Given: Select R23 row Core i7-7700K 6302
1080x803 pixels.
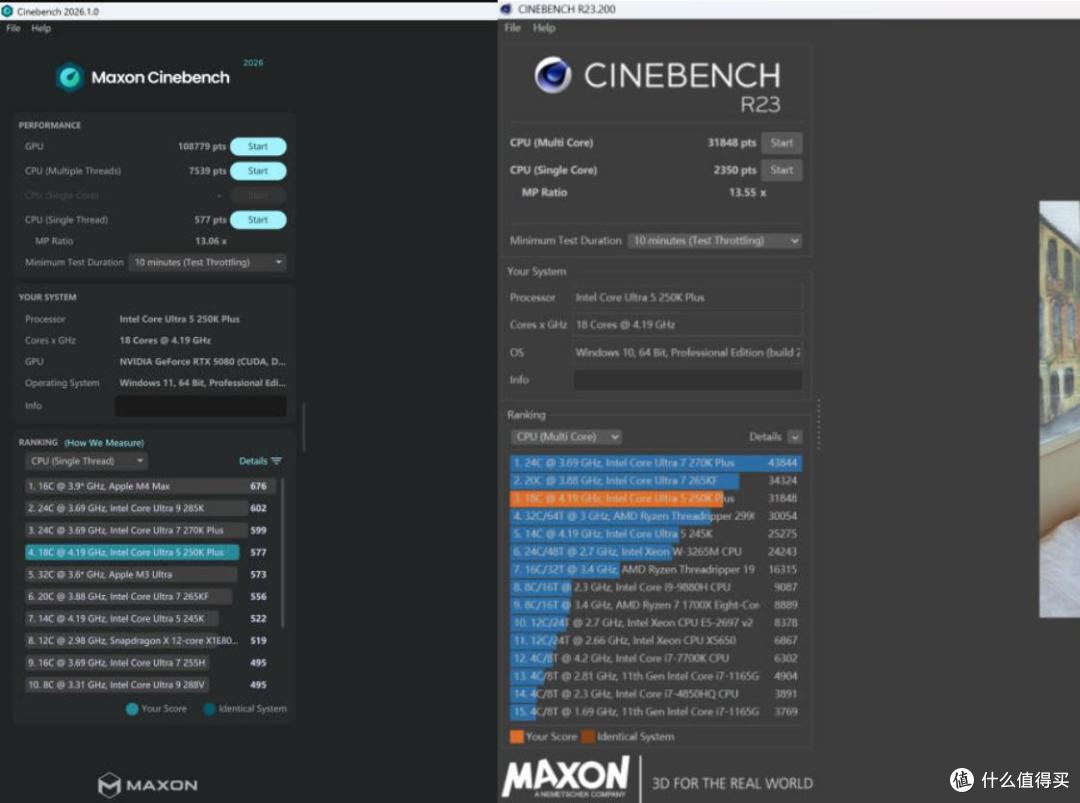Looking at the screenshot, I should pos(656,658).
